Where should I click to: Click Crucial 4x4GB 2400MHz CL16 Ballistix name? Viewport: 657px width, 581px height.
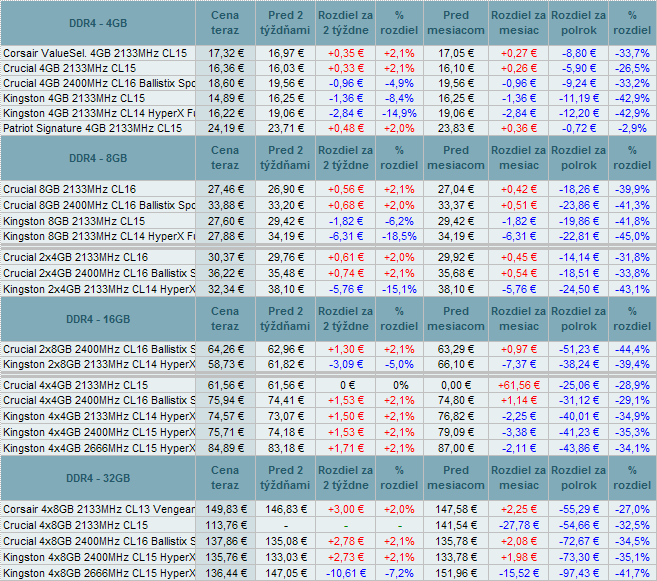pyautogui.click(x=98, y=400)
